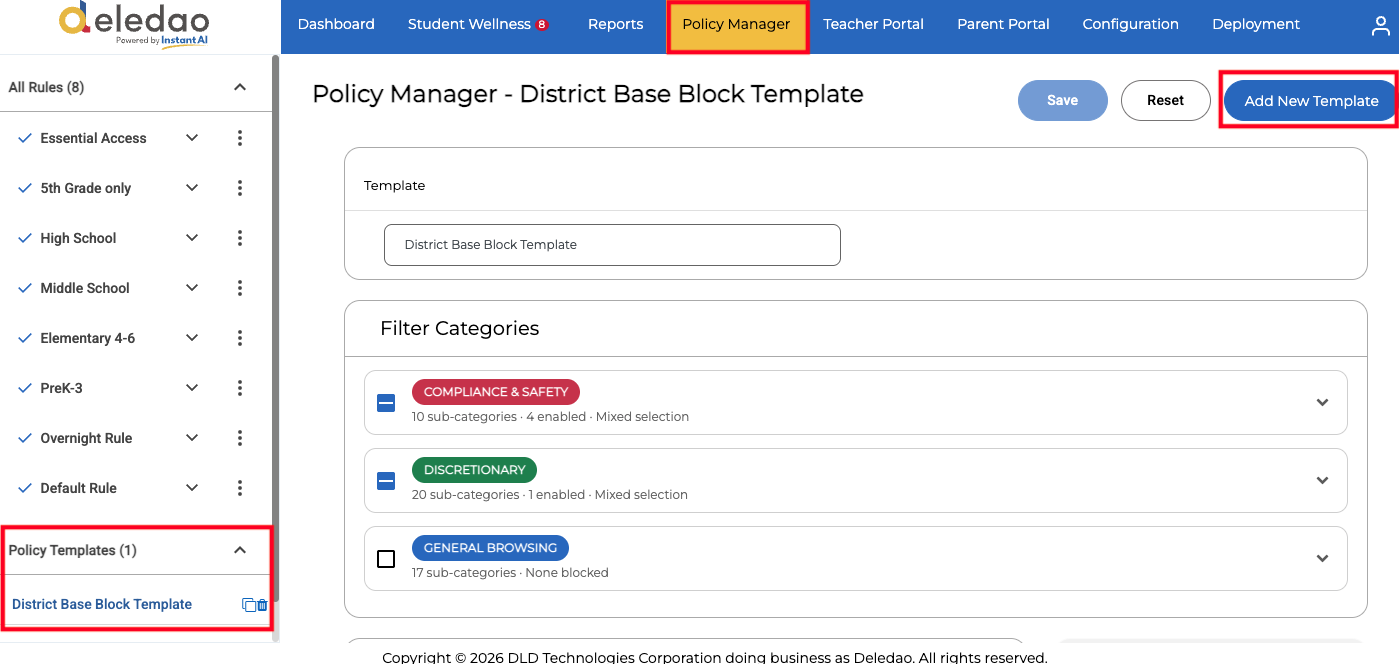The height and width of the screenshot is (664, 1399).
Task: Expand the Essential Access rule
Action: [x=192, y=138]
